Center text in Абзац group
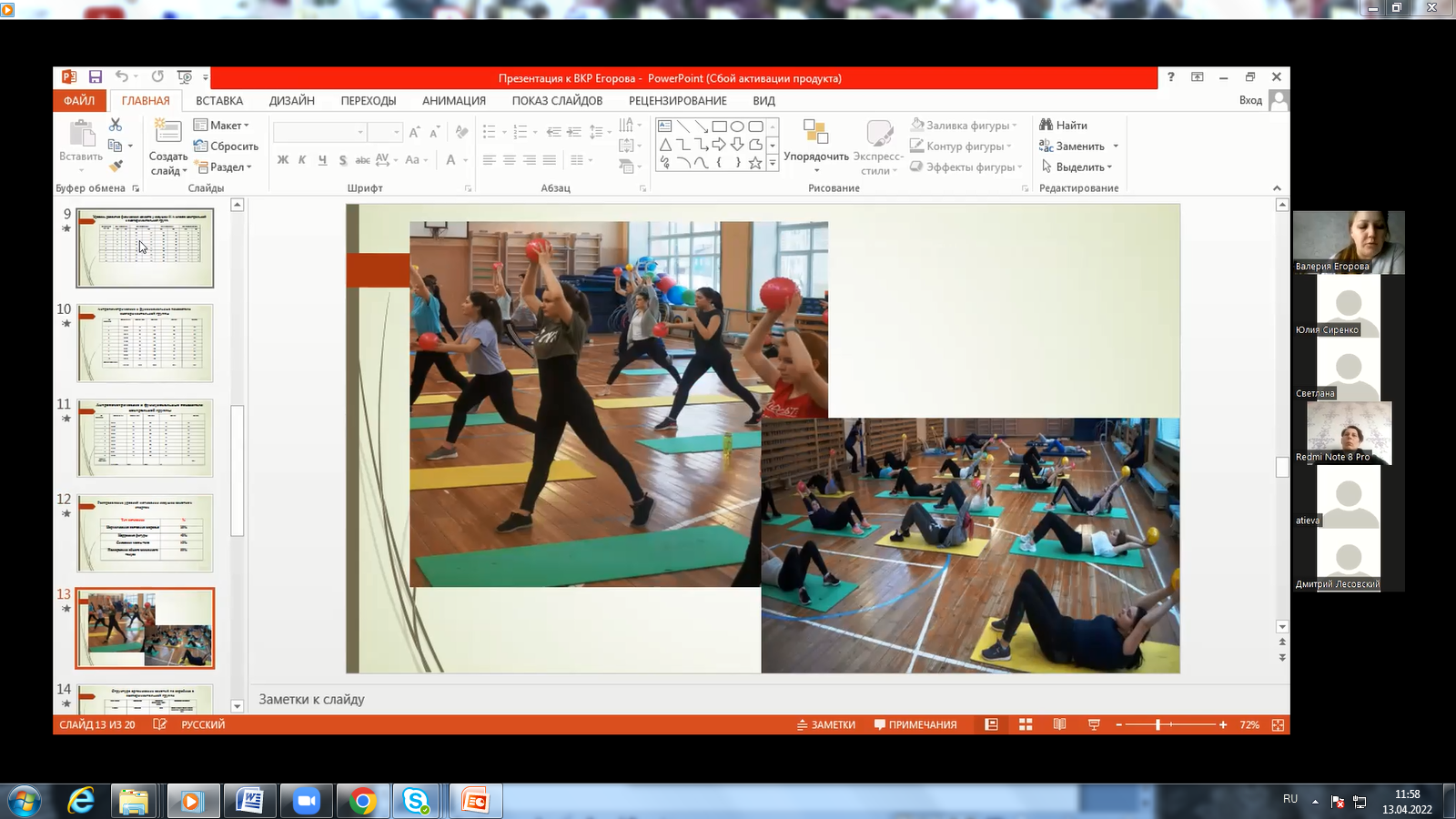This screenshot has height=819, width=1456. click(510, 160)
